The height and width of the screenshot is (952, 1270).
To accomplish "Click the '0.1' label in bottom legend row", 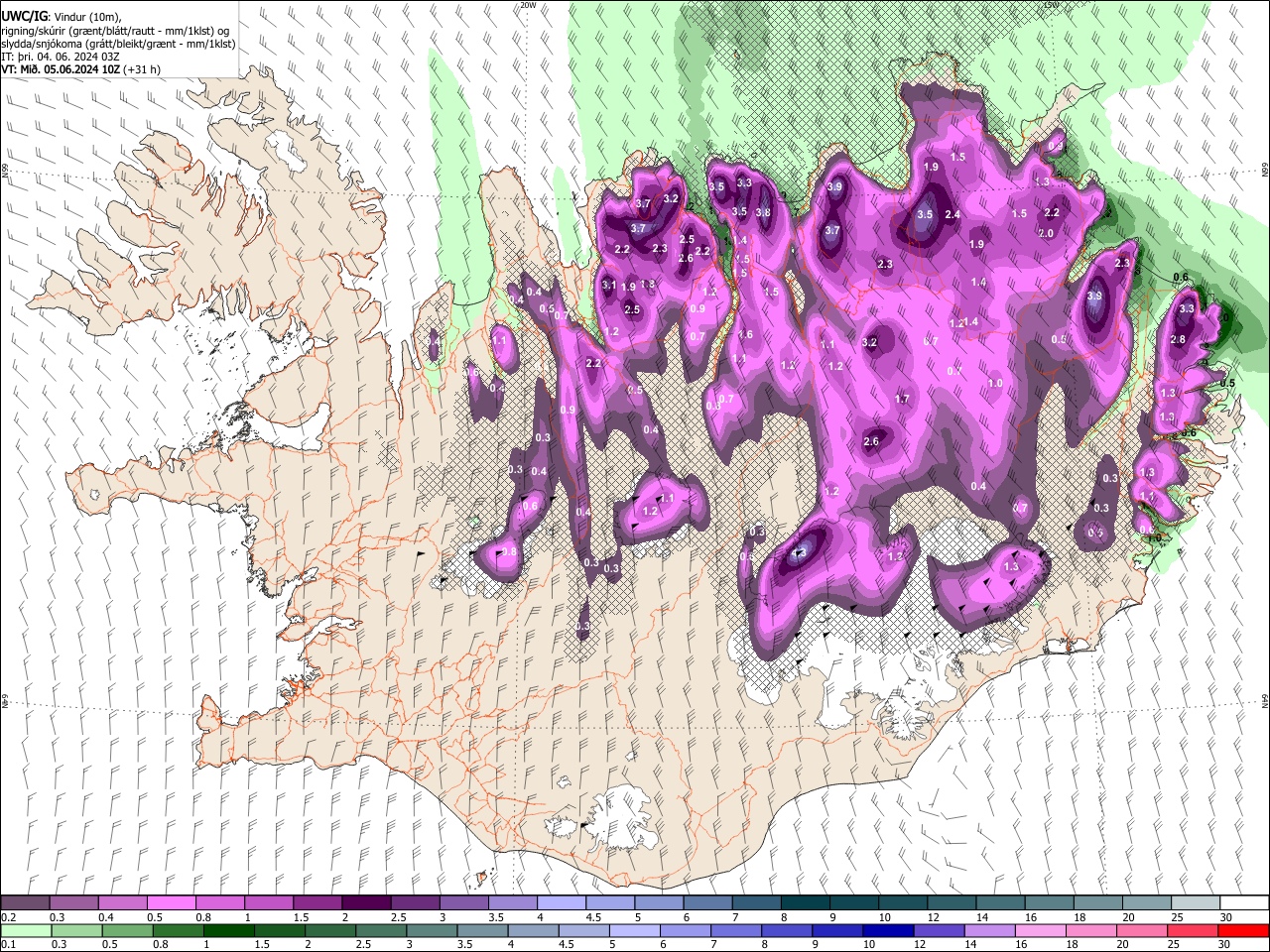I will tap(7, 945).
